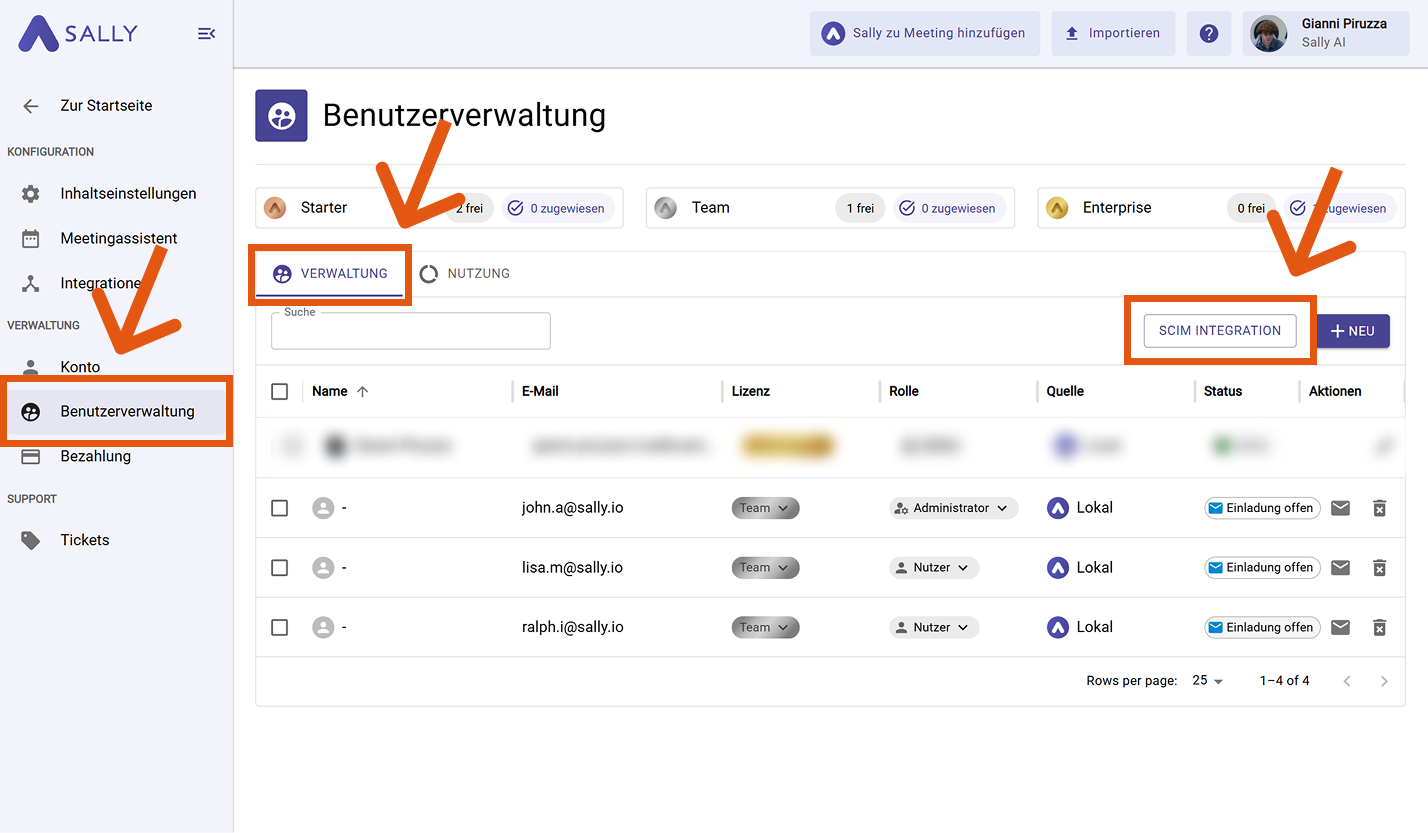
Task: Resend invitation email to john.a@sally.io
Action: (x=1340, y=508)
